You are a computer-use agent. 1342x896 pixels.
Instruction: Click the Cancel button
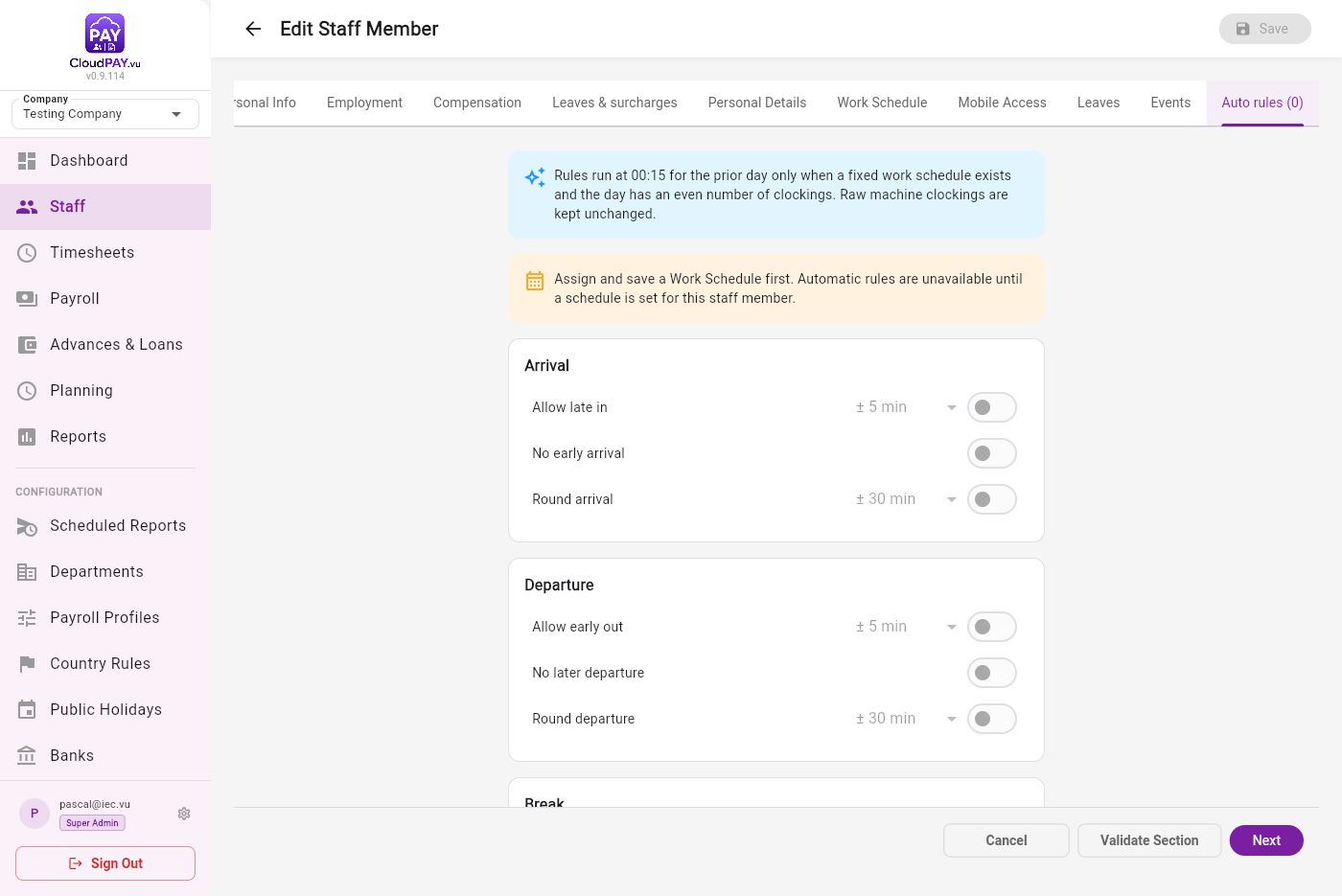(x=1006, y=840)
